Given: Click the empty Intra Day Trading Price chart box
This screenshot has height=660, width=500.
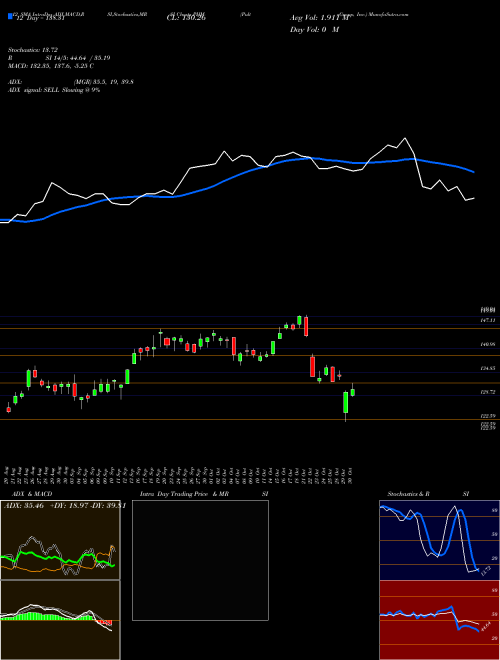Looking at the screenshot, I should pyautogui.click(x=200, y=560).
